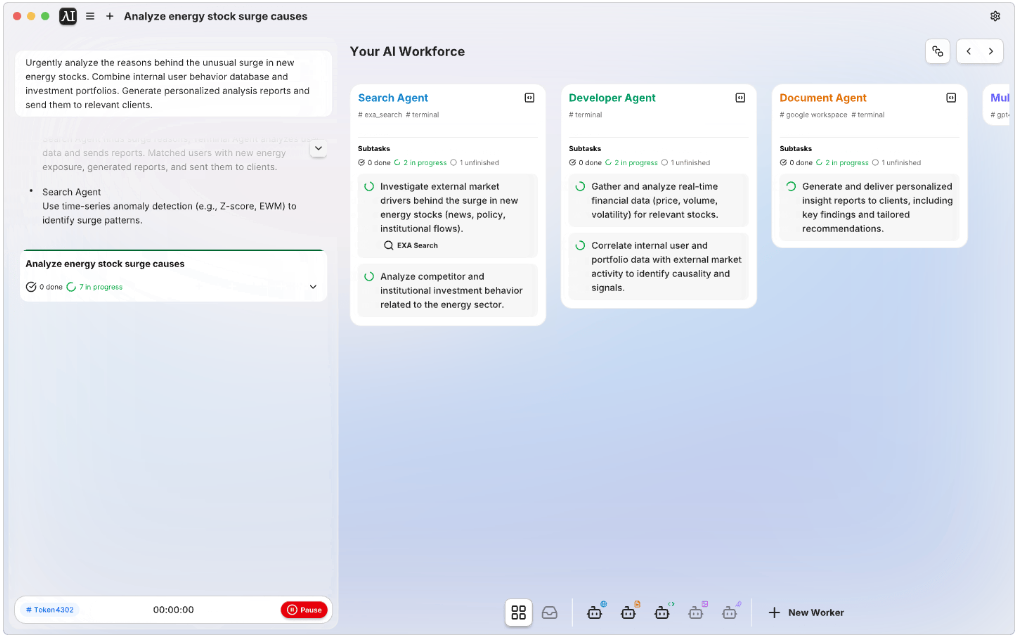Filter Developer Agent subtasks by '0 done'
This screenshot has height=636, width=1016.
point(585,163)
